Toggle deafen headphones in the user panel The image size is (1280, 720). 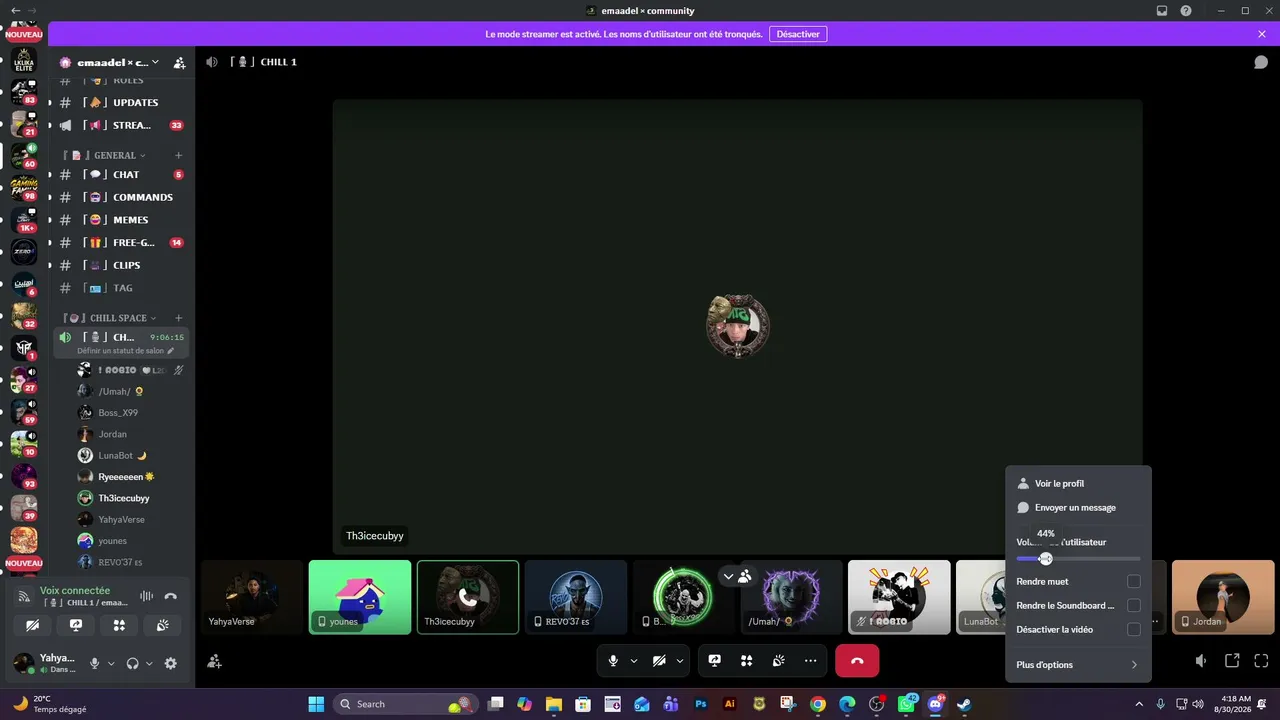132,663
